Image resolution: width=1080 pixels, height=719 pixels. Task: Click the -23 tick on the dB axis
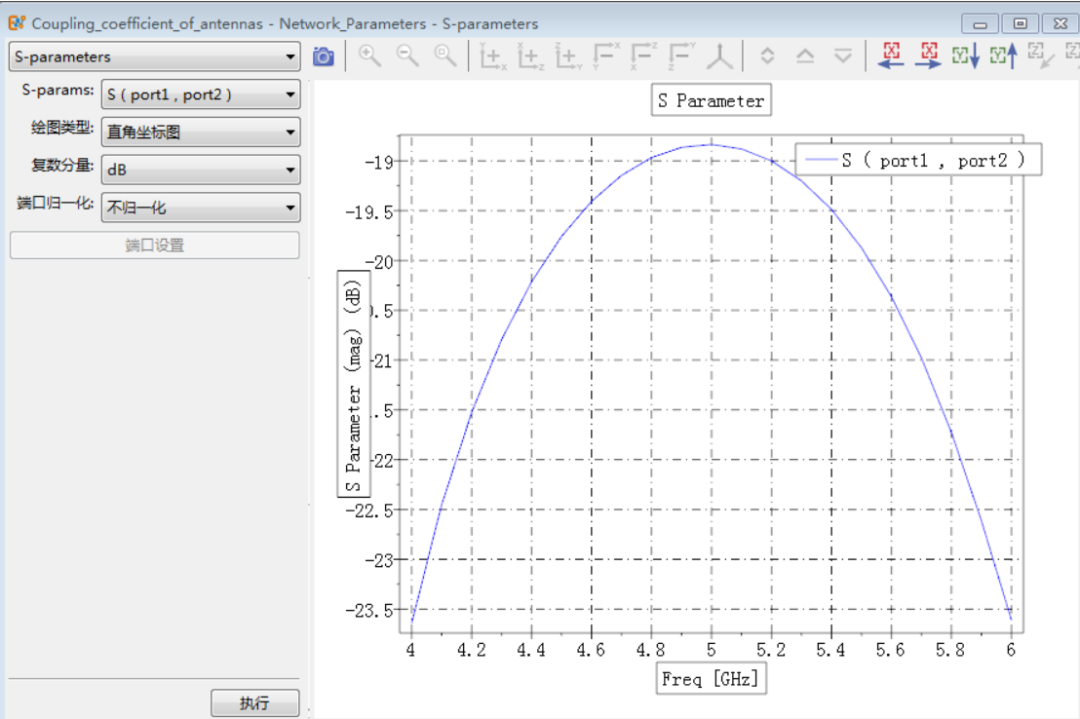click(379, 560)
